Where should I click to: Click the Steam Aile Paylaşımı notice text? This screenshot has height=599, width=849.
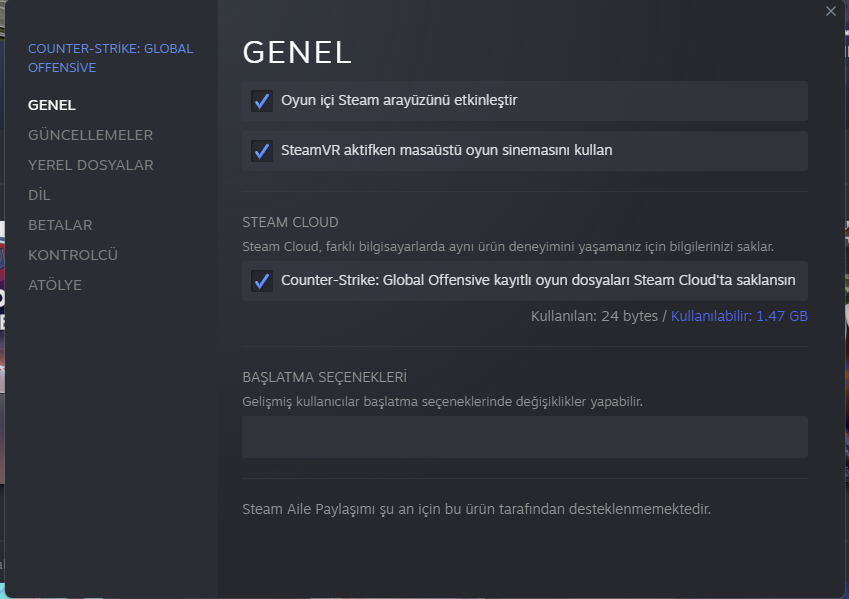[x=476, y=509]
